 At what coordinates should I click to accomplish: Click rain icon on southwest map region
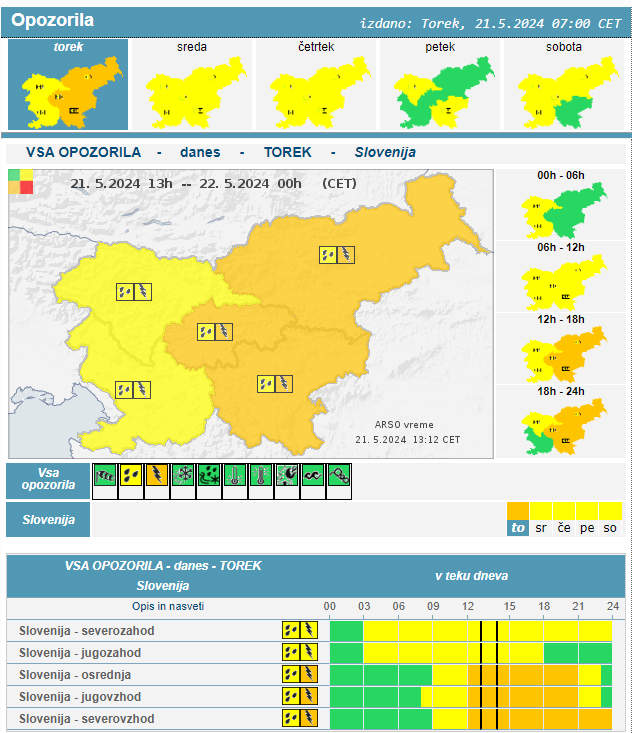pyautogui.click(x=124, y=390)
